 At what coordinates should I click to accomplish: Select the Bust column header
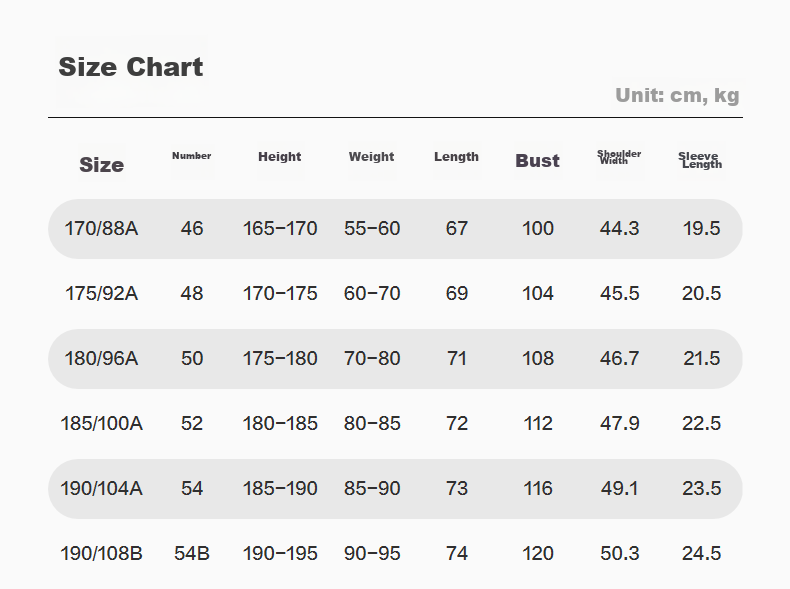pyautogui.click(x=538, y=161)
